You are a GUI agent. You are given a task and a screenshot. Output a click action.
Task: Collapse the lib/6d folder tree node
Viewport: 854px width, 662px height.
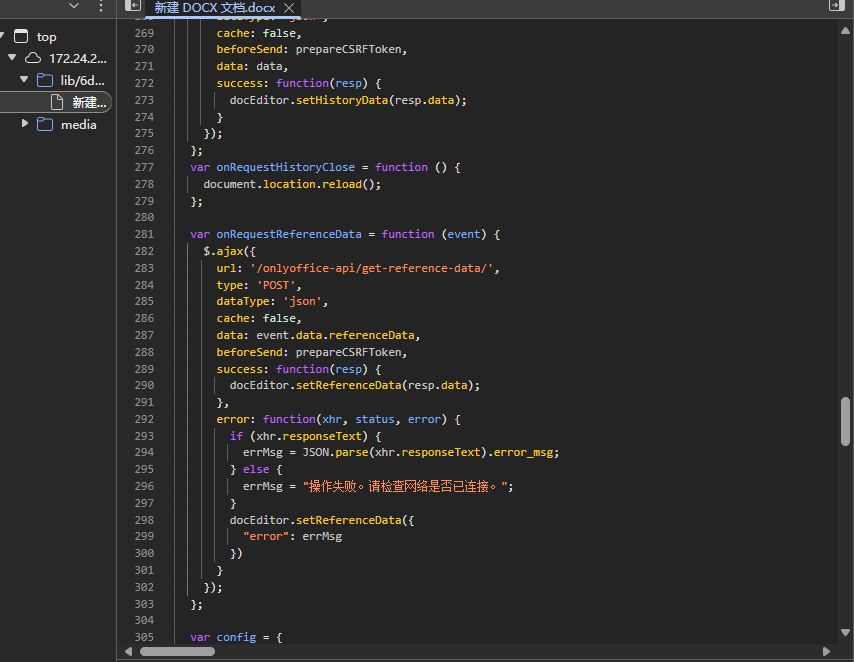coord(25,80)
